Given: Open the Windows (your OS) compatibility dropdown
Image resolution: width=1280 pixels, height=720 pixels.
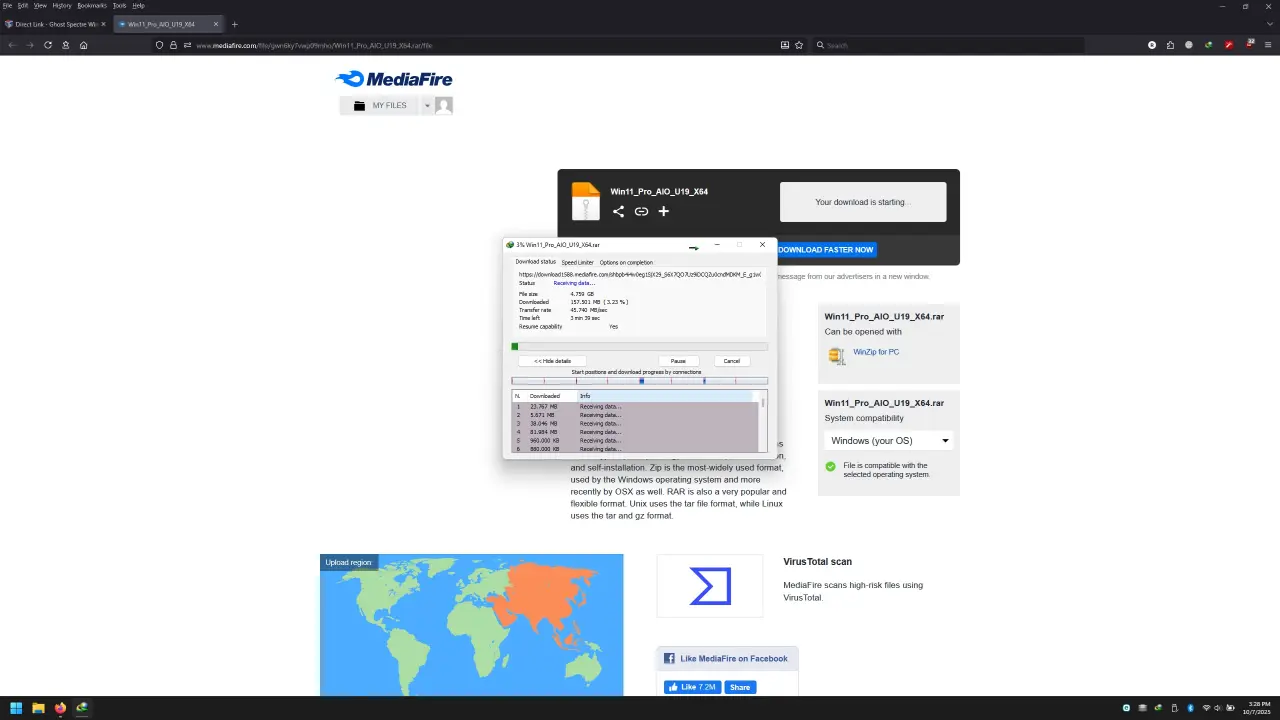Looking at the screenshot, I should click(x=889, y=441).
